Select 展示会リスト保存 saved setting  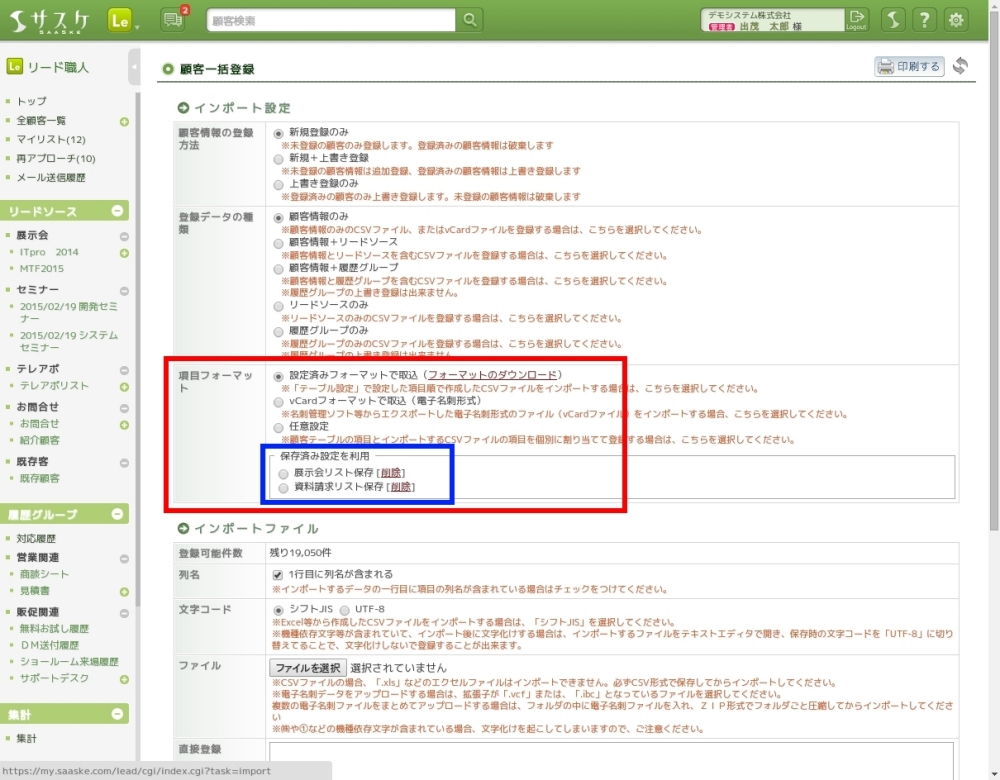(x=285, y=472)
